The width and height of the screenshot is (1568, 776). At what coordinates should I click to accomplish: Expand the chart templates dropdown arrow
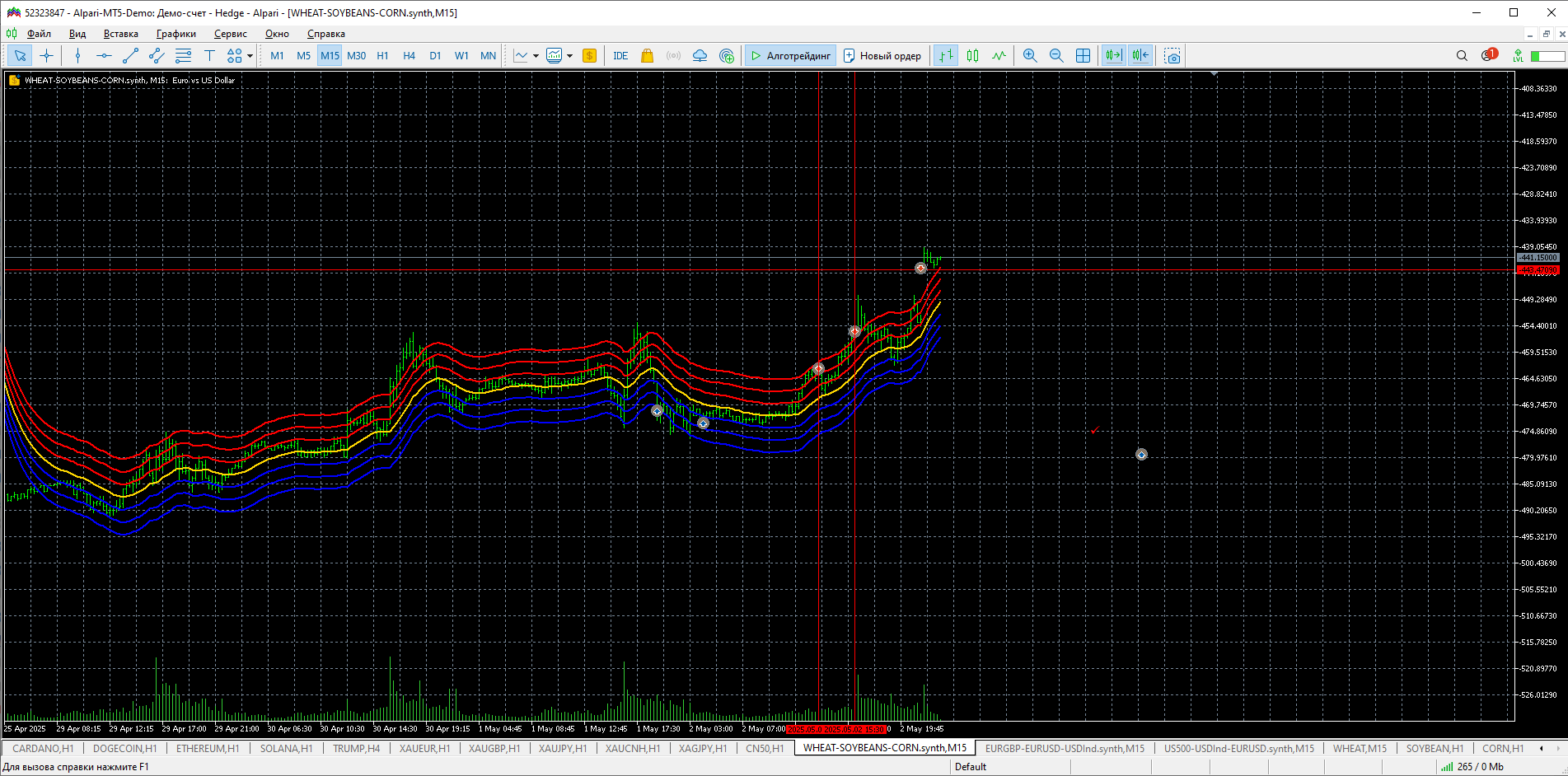pos(569,56)
